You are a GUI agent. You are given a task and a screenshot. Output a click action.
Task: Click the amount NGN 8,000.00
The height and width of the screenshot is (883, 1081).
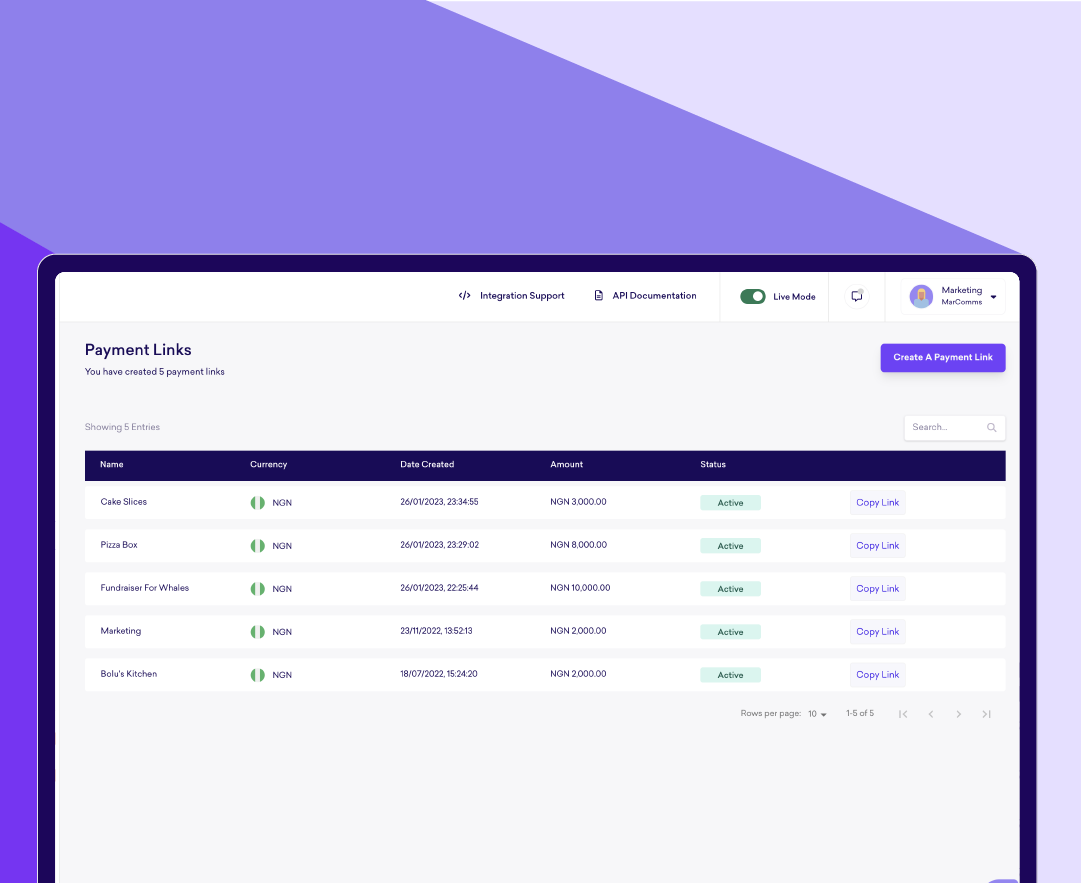(x=578, y=545)
